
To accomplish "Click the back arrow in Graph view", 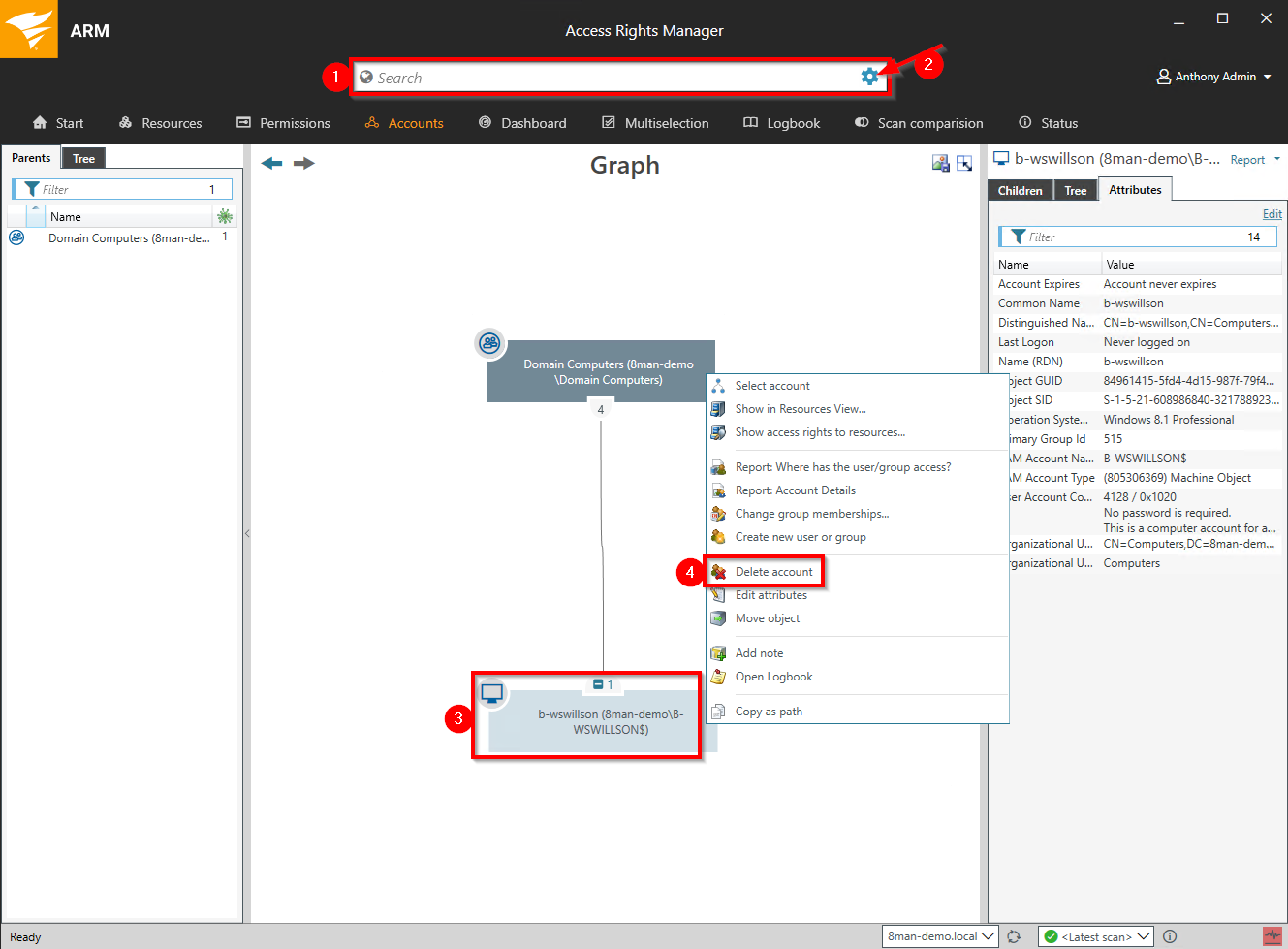I will [x=271, y=163].
